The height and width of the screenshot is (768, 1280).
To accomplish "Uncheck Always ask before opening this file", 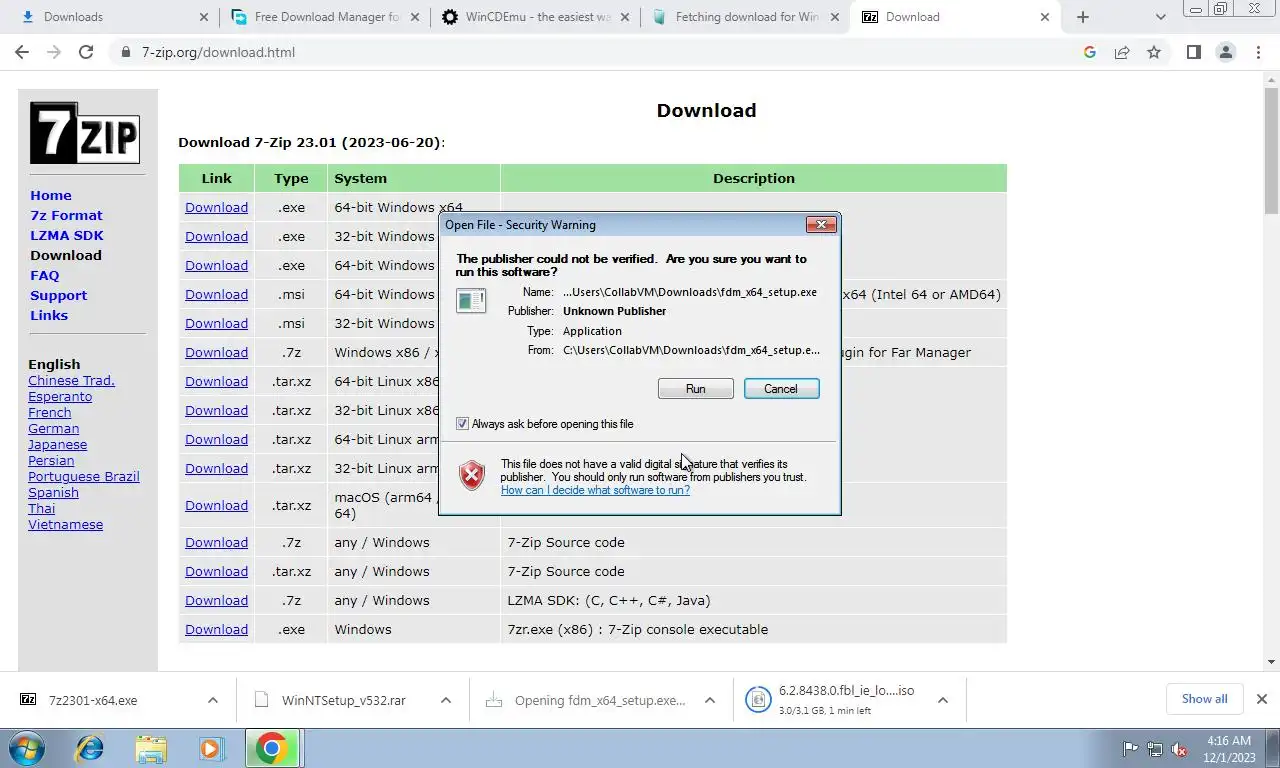I will [462, 424].
